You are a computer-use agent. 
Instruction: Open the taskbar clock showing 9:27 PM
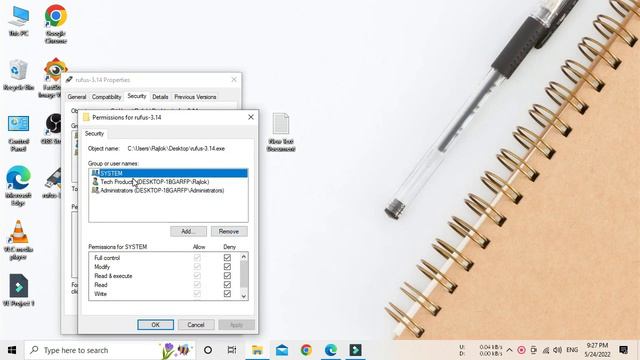(597, 350)
